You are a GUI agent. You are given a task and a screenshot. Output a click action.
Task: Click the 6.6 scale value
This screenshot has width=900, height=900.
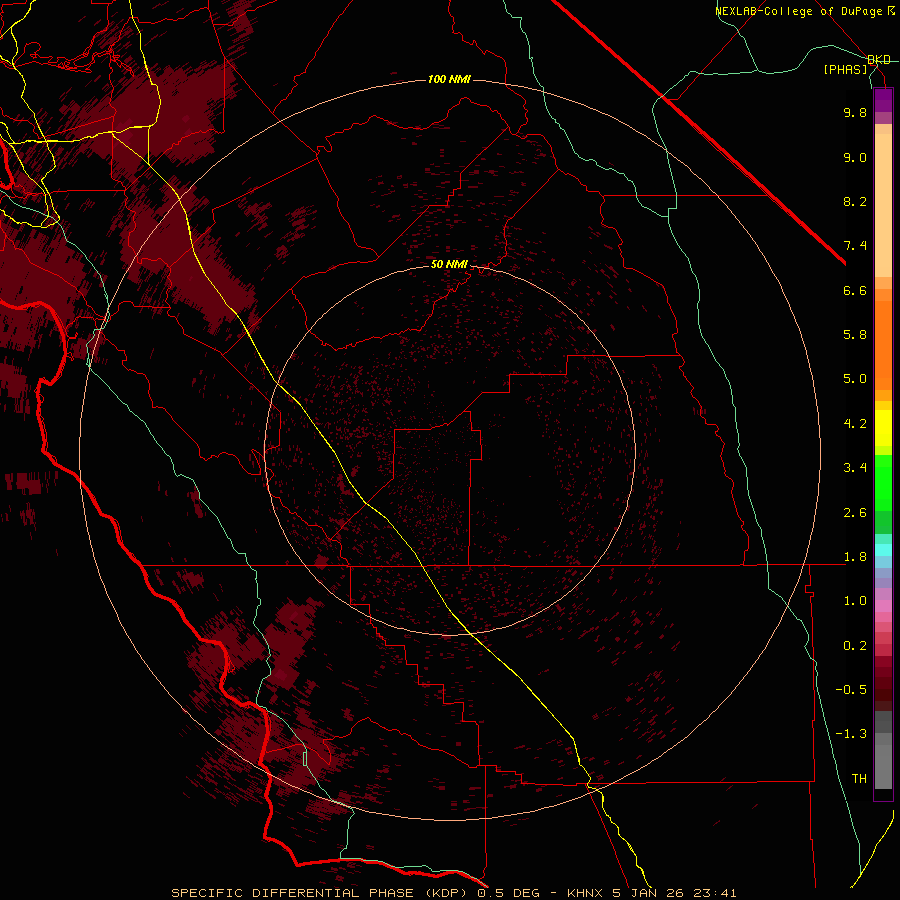pos(855,290)
